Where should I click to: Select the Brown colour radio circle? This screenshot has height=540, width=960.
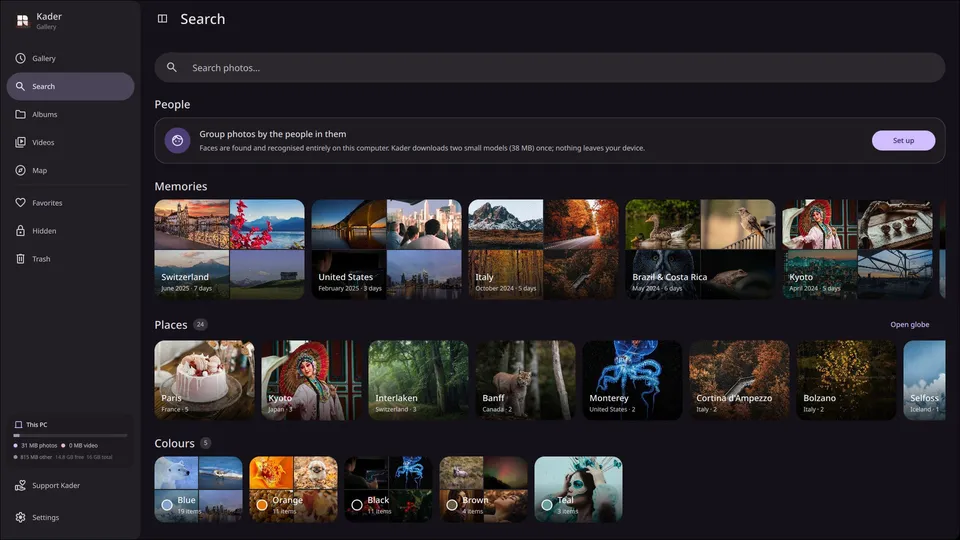click(452, 505)
